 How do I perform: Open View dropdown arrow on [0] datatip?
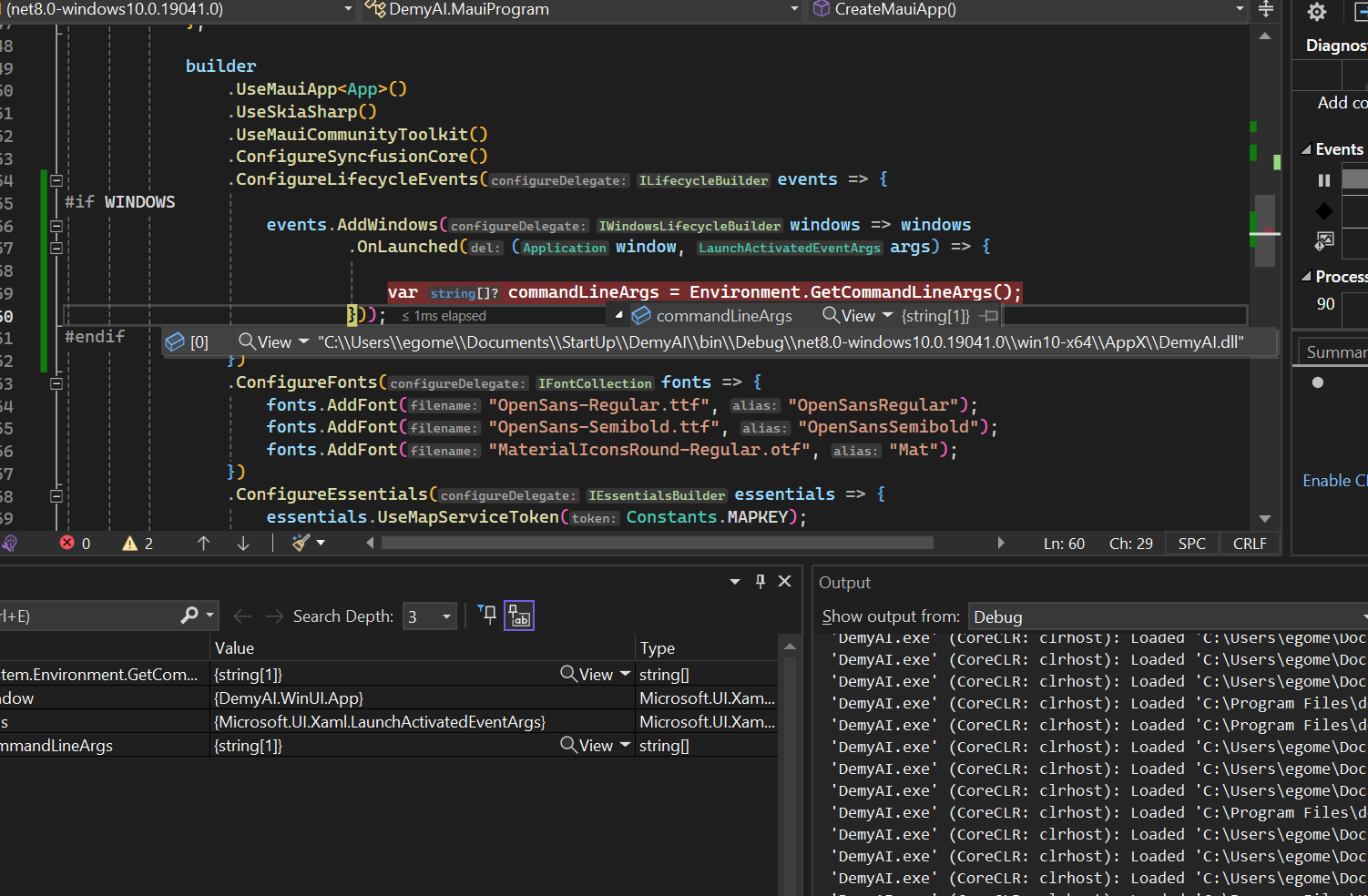(303, 341)
